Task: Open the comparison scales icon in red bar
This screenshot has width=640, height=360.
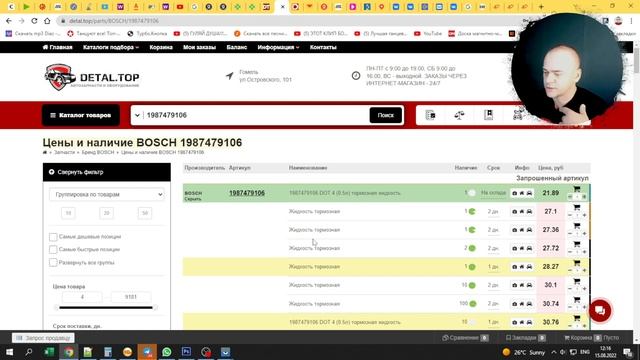Action: (x=459, y=115)
